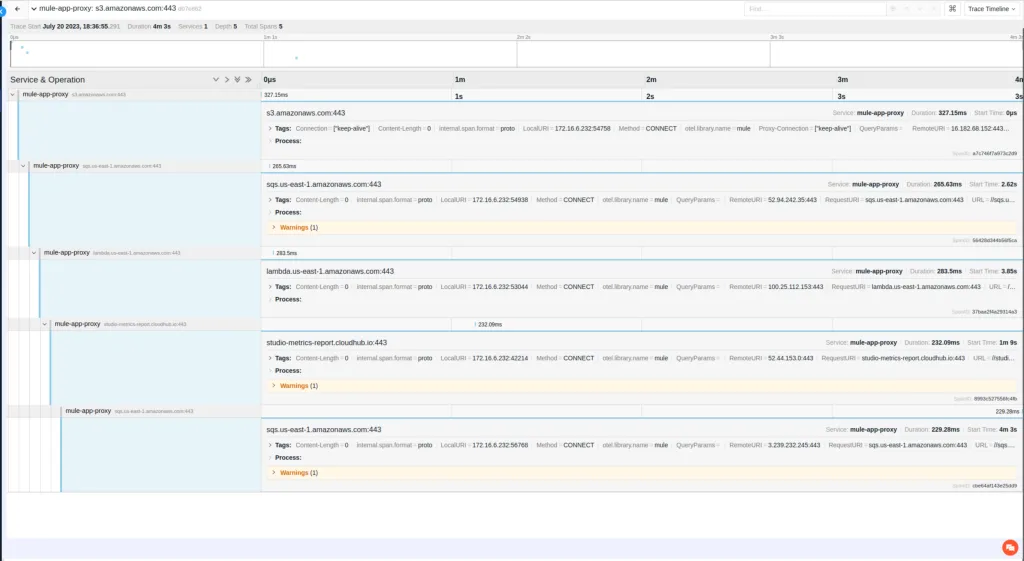This screenshot has height=561, width=1024.
Task: Collapse the trace title chevron
Action: click(x=31, y=8)
